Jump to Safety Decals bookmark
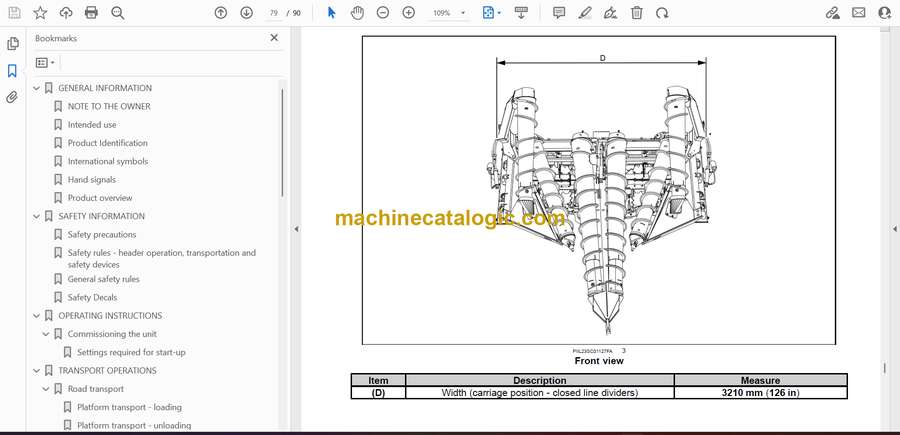Screen dimensions: 900x435 92,297
